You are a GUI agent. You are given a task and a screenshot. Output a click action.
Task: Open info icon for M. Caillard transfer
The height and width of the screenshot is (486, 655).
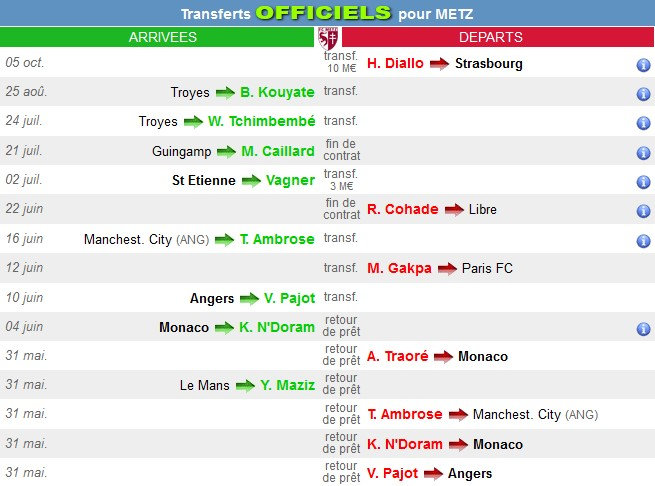pyautogui.click(x=643, y=153)
